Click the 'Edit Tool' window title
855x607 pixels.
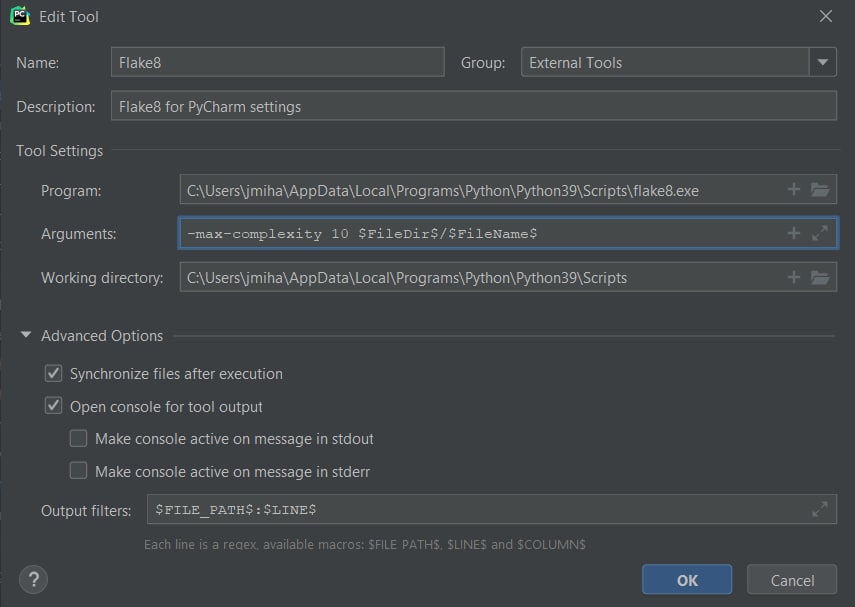tap(69, 17)
